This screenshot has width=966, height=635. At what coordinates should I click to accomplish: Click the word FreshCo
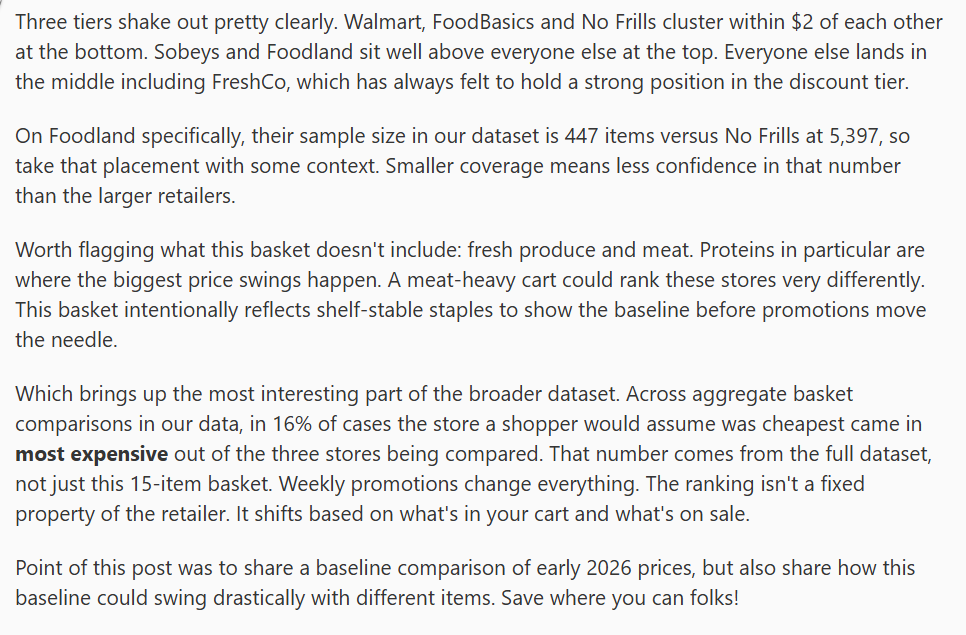[x=253, y=82]
